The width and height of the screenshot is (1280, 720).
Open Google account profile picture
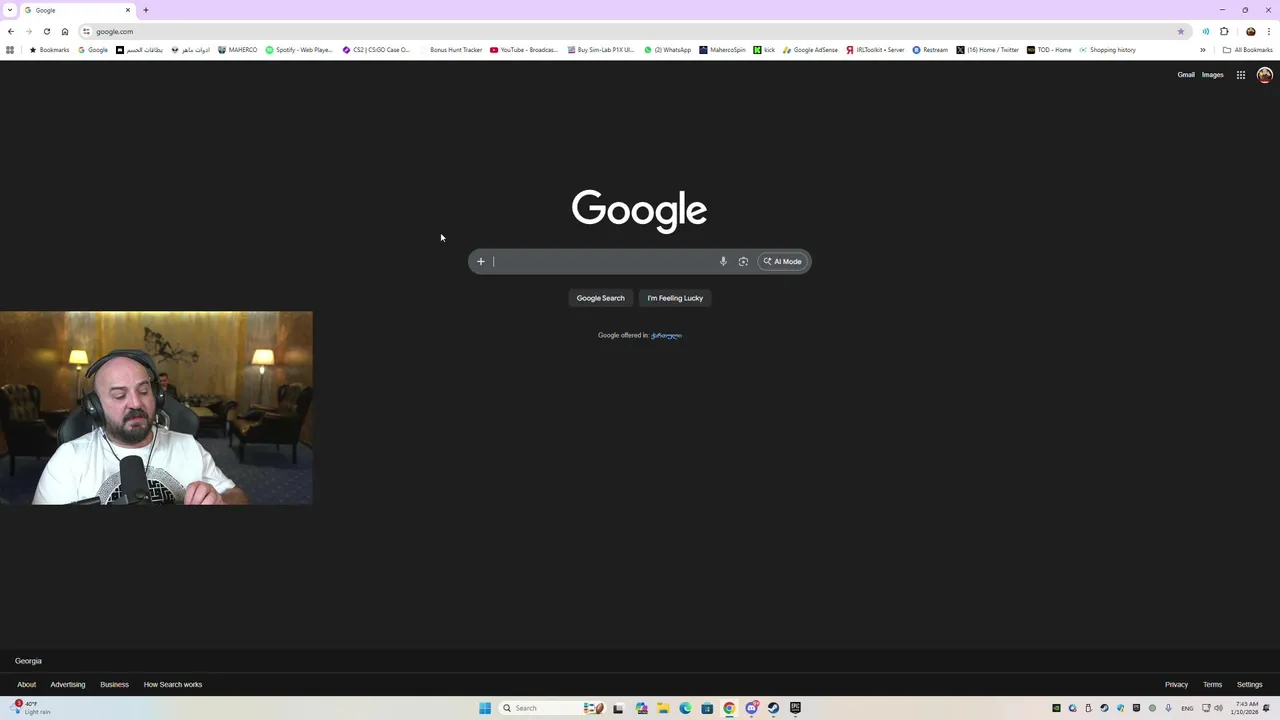tap(1265, 75)
